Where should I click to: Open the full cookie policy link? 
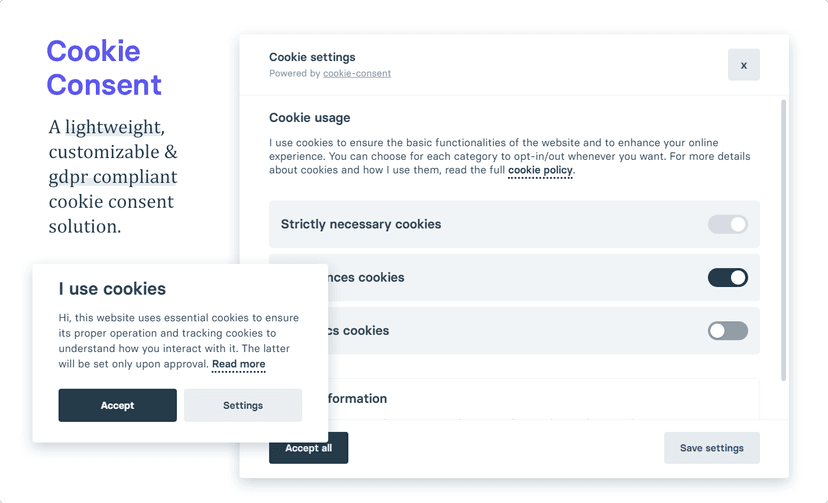tap(540, 171)
